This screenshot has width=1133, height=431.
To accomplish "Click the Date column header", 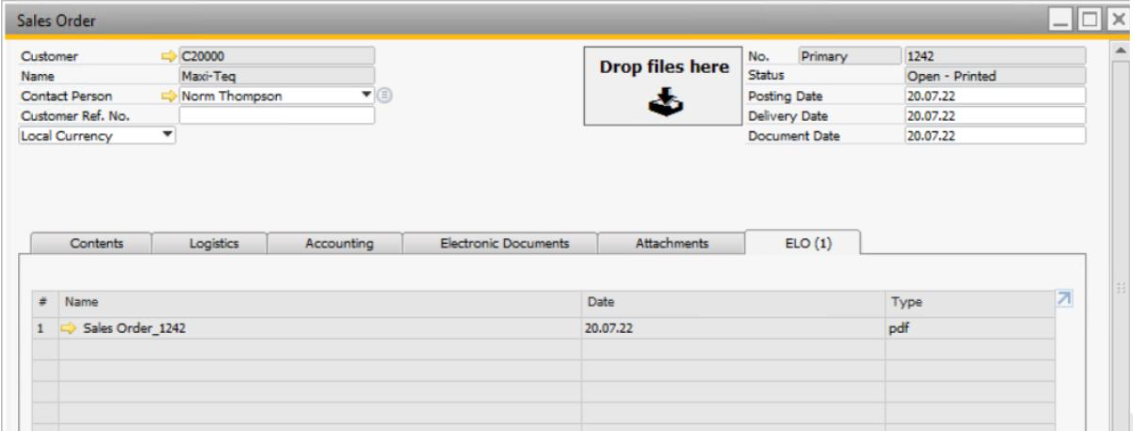I will (x=733, y=302).
